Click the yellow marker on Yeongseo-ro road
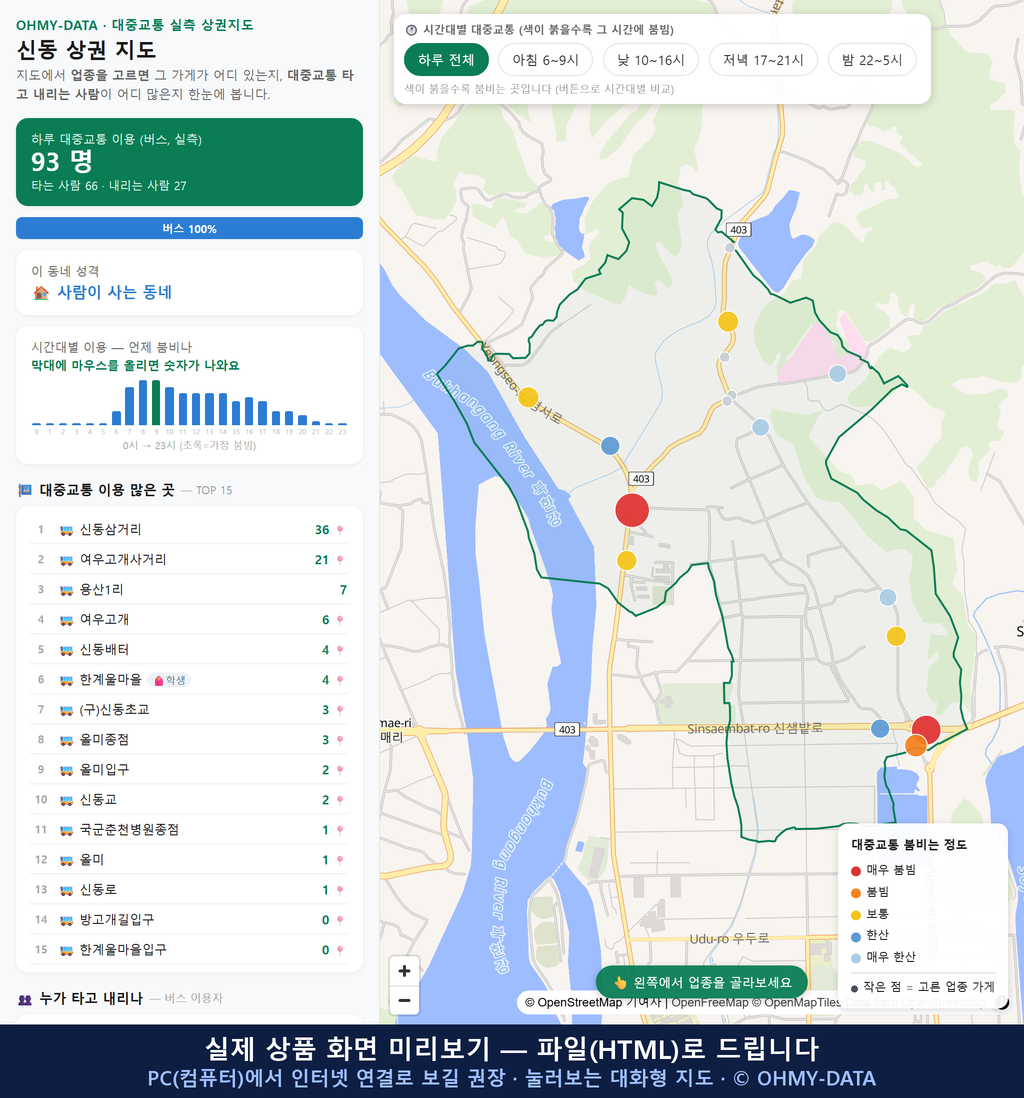 point(528,397)
